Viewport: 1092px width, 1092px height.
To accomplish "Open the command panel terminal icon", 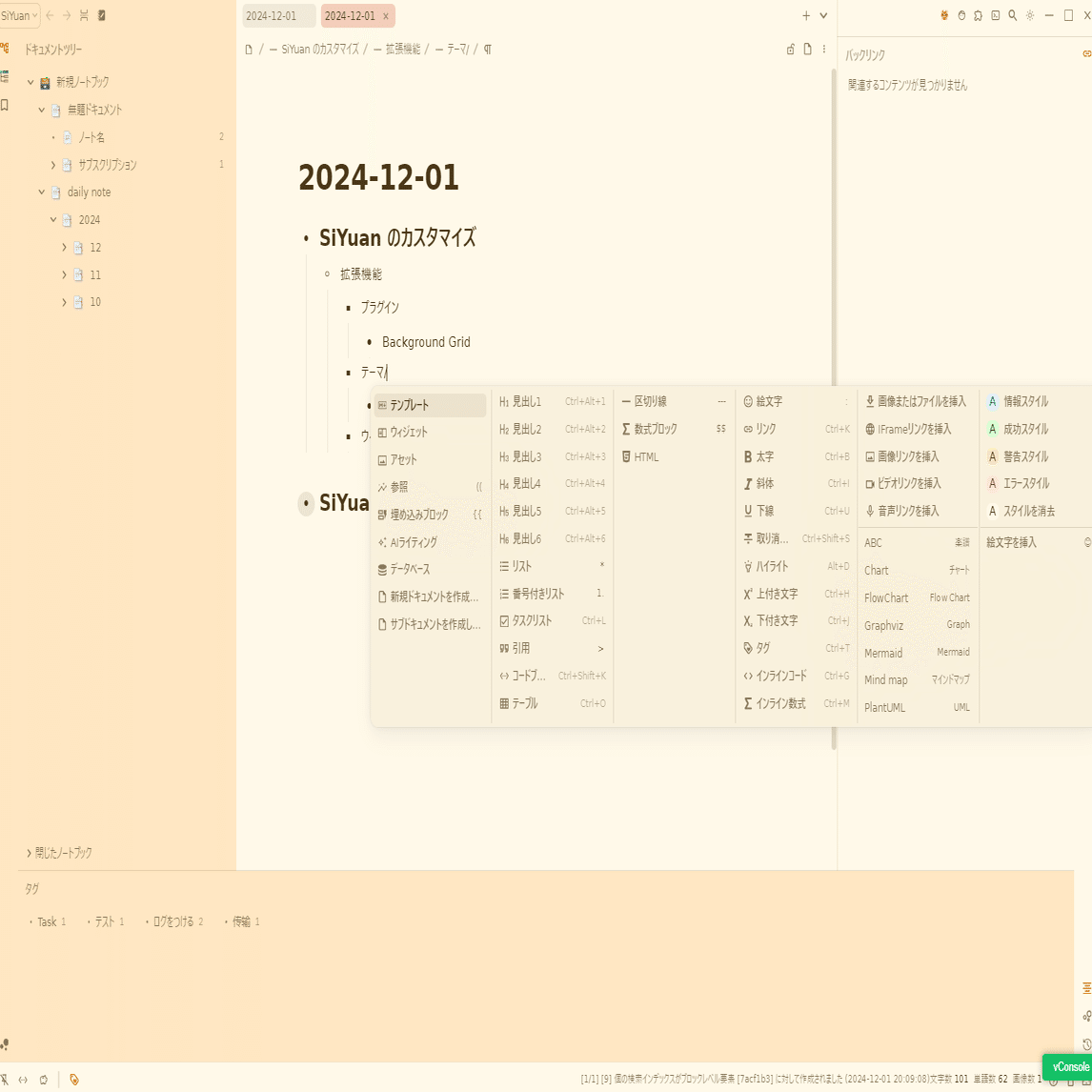I will [995, 15].
